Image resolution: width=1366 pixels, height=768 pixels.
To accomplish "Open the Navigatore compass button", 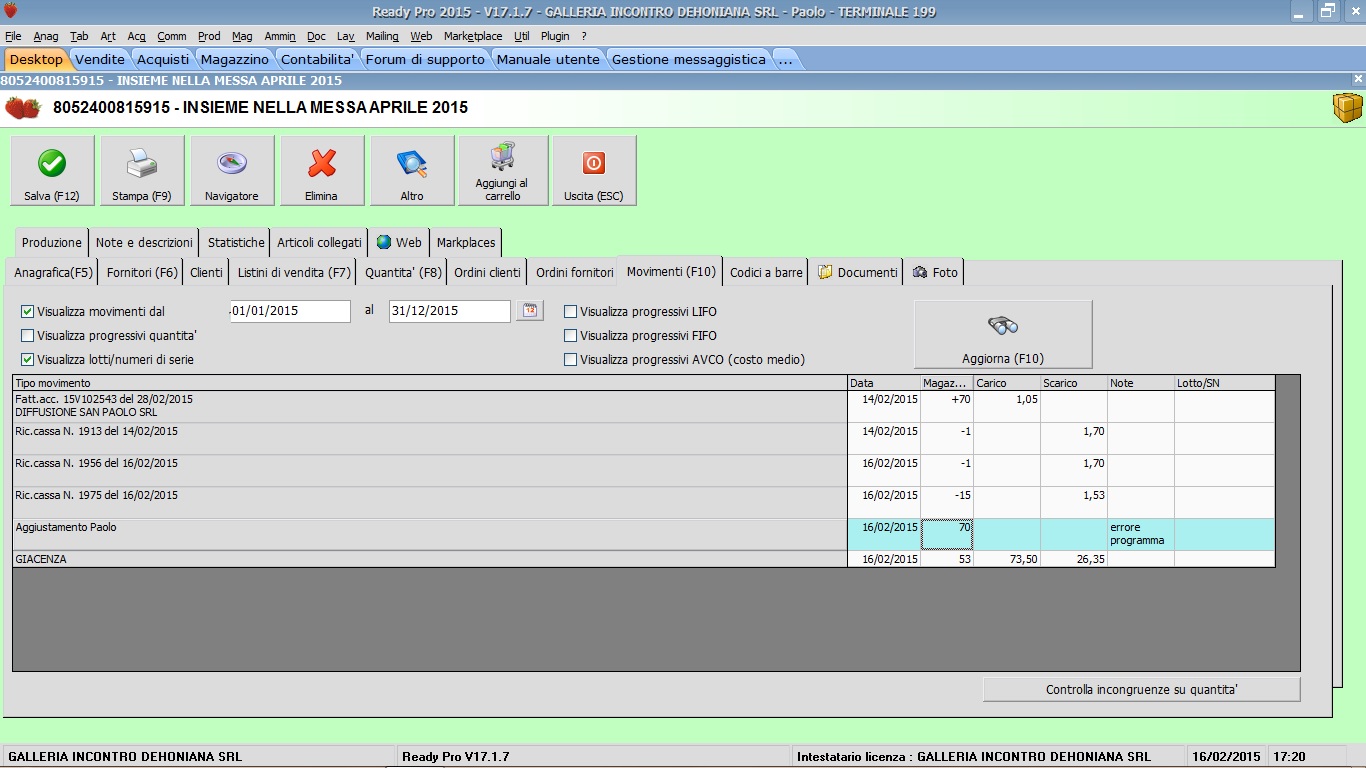I will 232,171.
